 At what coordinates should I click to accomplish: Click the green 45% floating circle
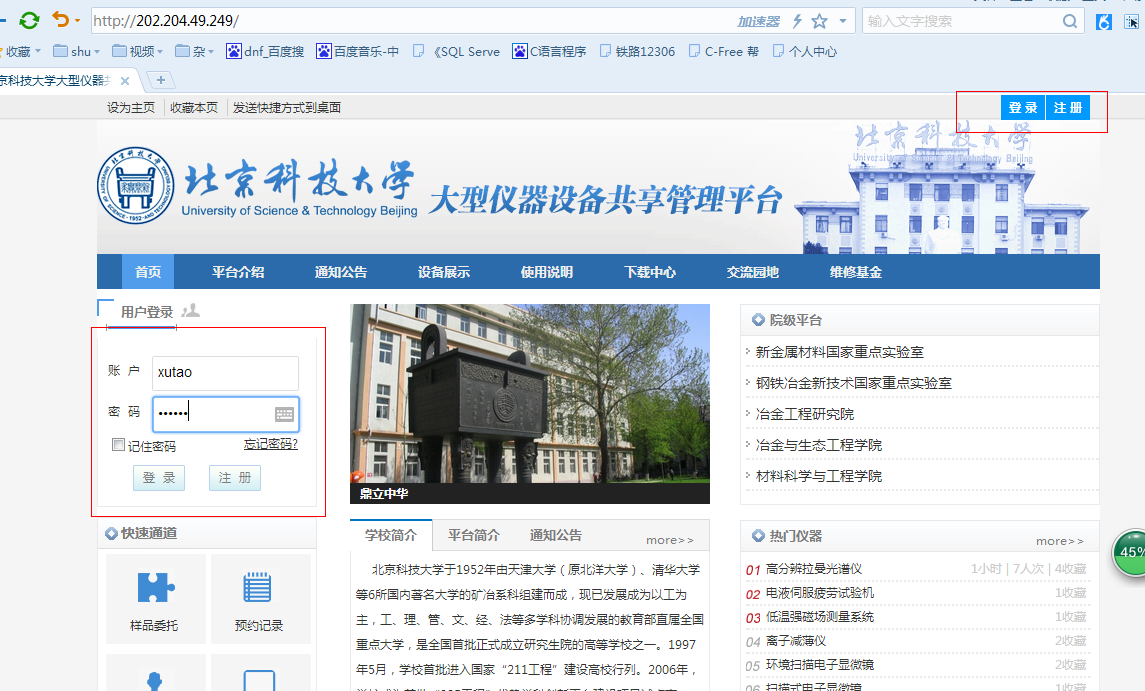[1131, 552]
